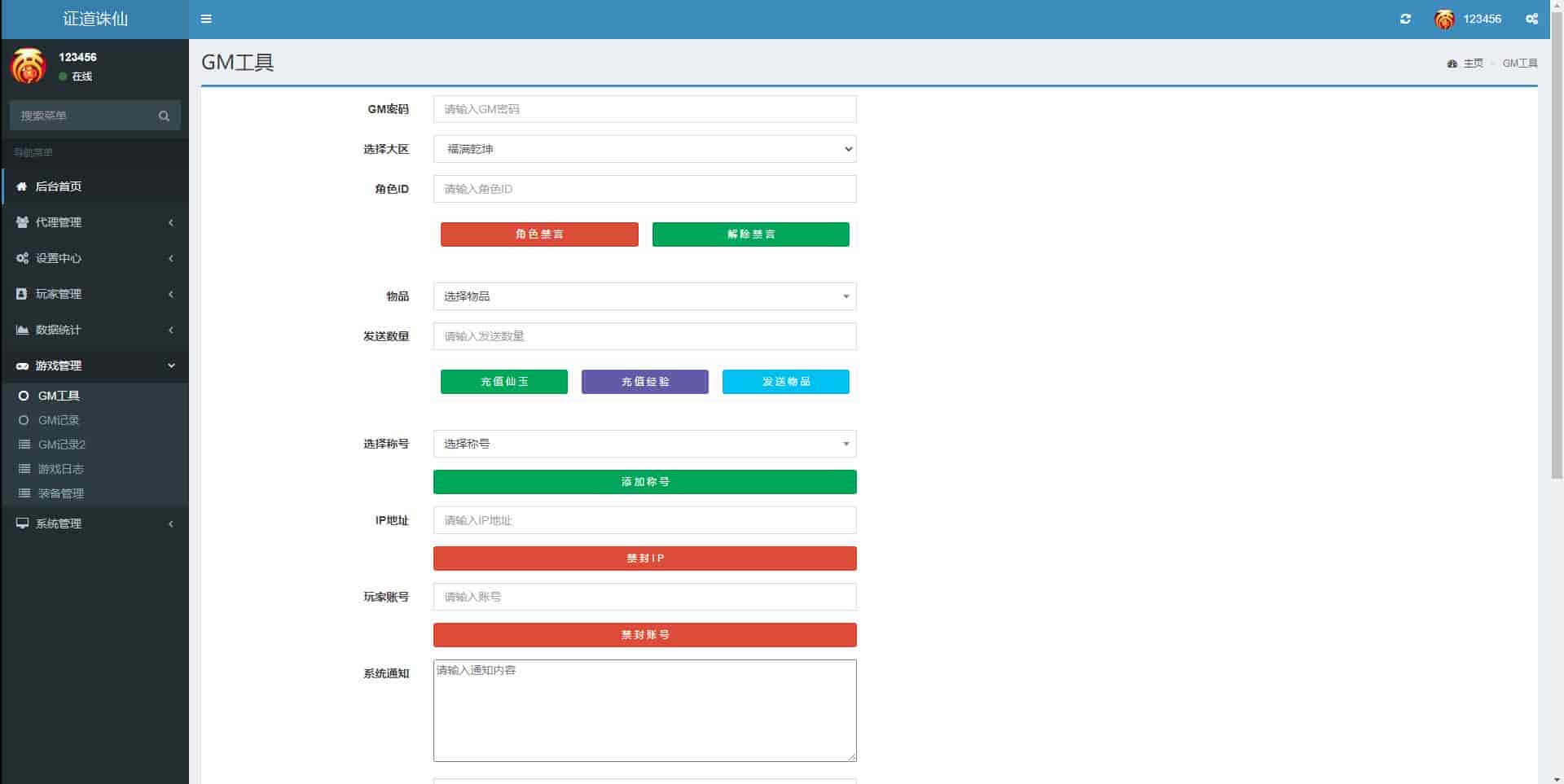Click the 发送物品 button
Screen dimensions: 1564x784
tap(785, 382)
